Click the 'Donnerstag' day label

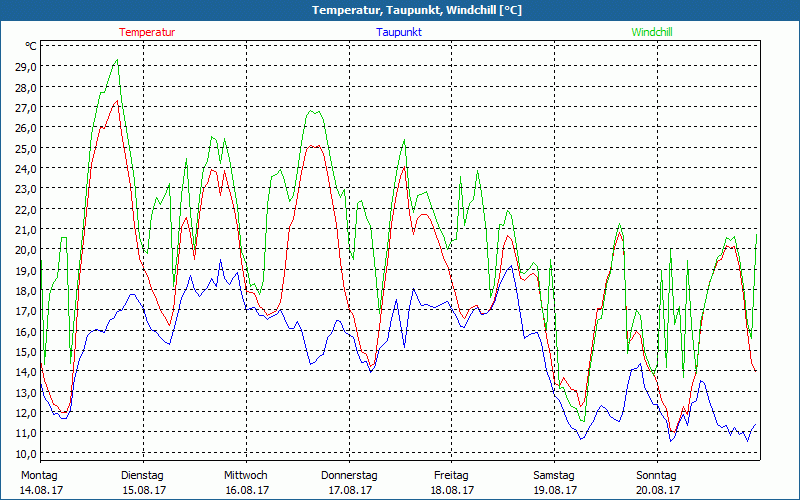point(349,476)
